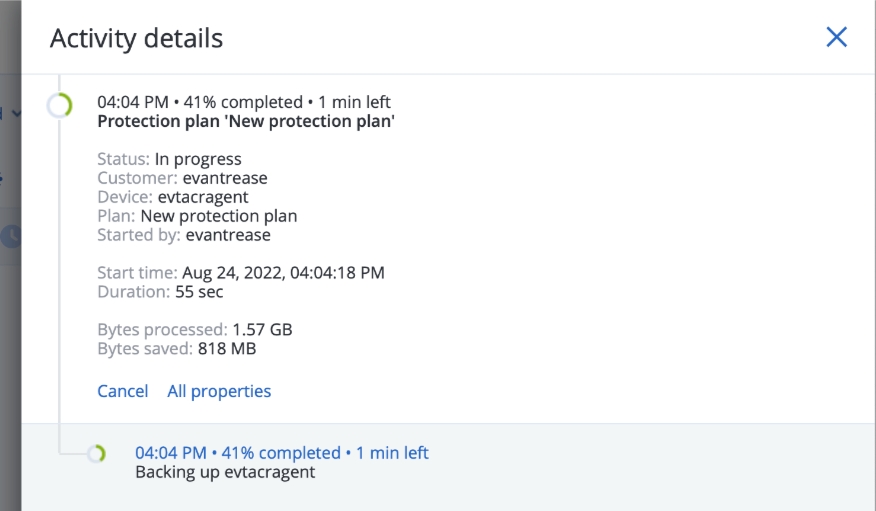The height and width of the screenshot is (511, 876).
Task: Click the Activity details header title
Action: [136, 38]
